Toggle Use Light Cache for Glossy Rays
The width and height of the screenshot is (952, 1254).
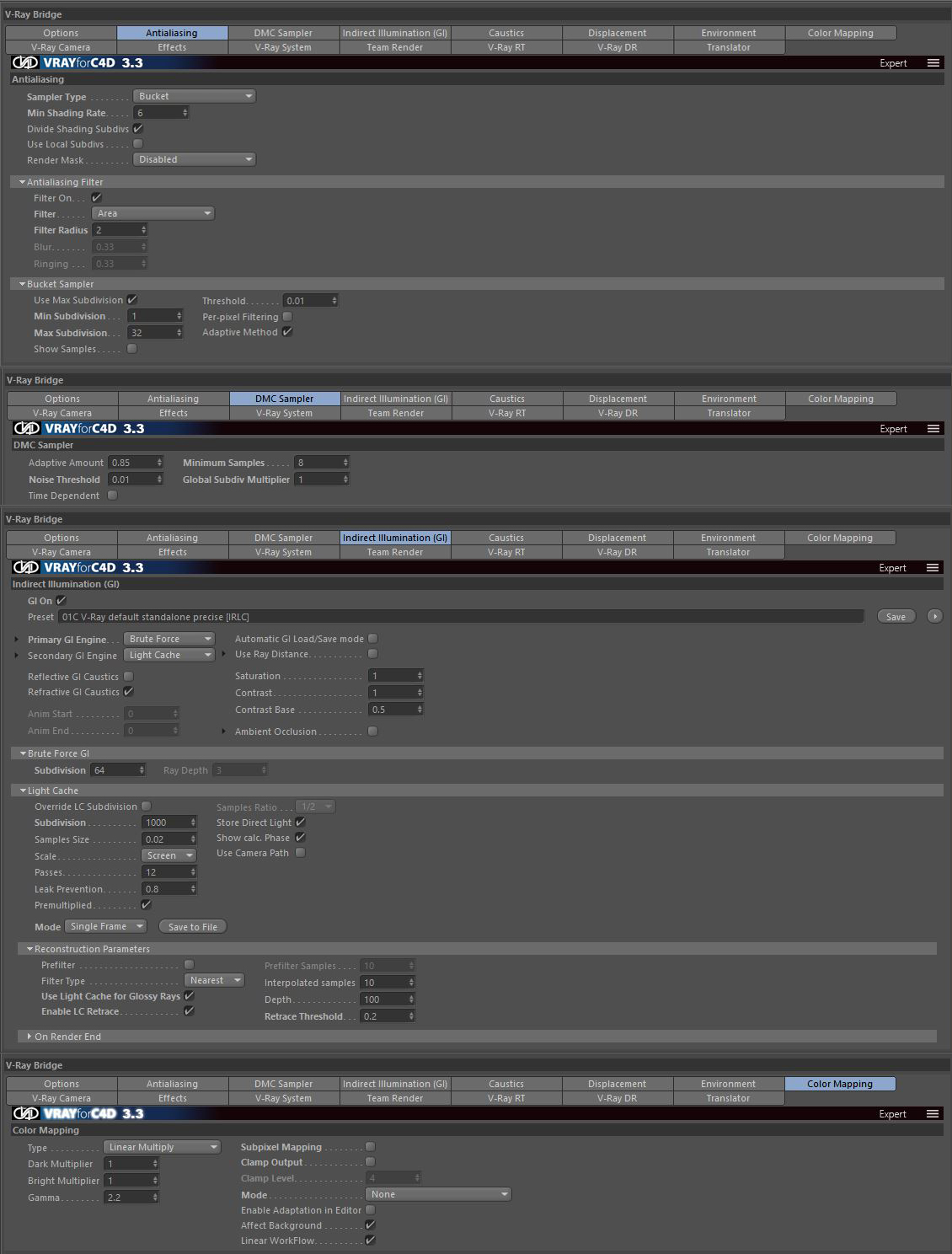(189, 996)
